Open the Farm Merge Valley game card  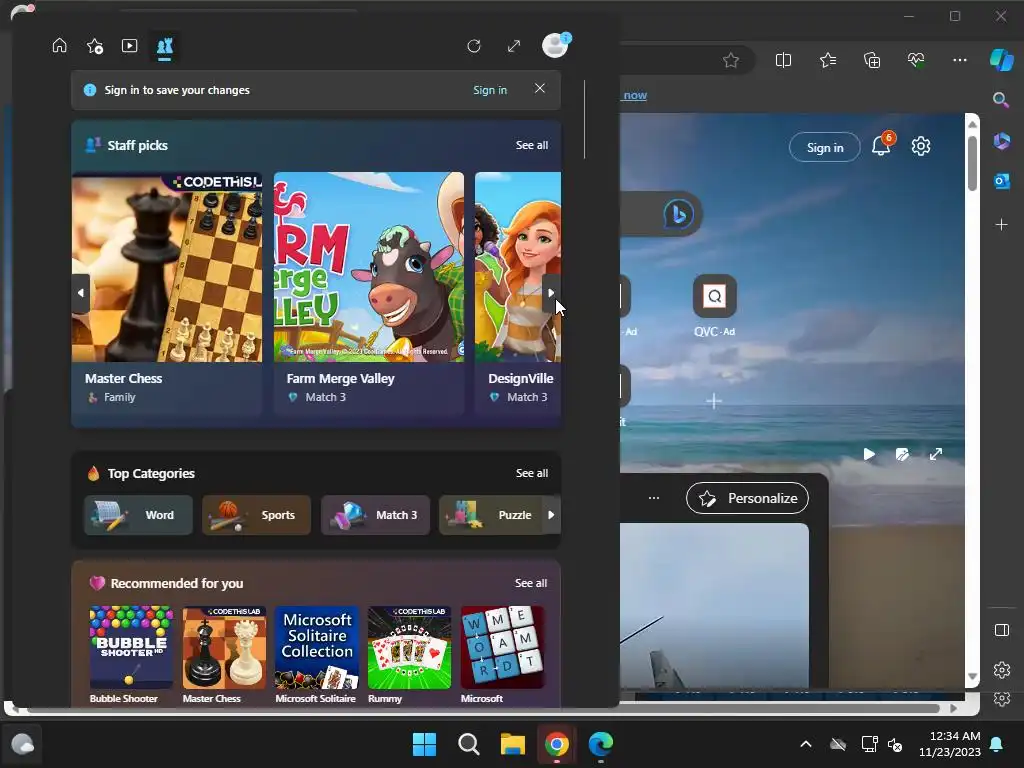tap(369, 293)
